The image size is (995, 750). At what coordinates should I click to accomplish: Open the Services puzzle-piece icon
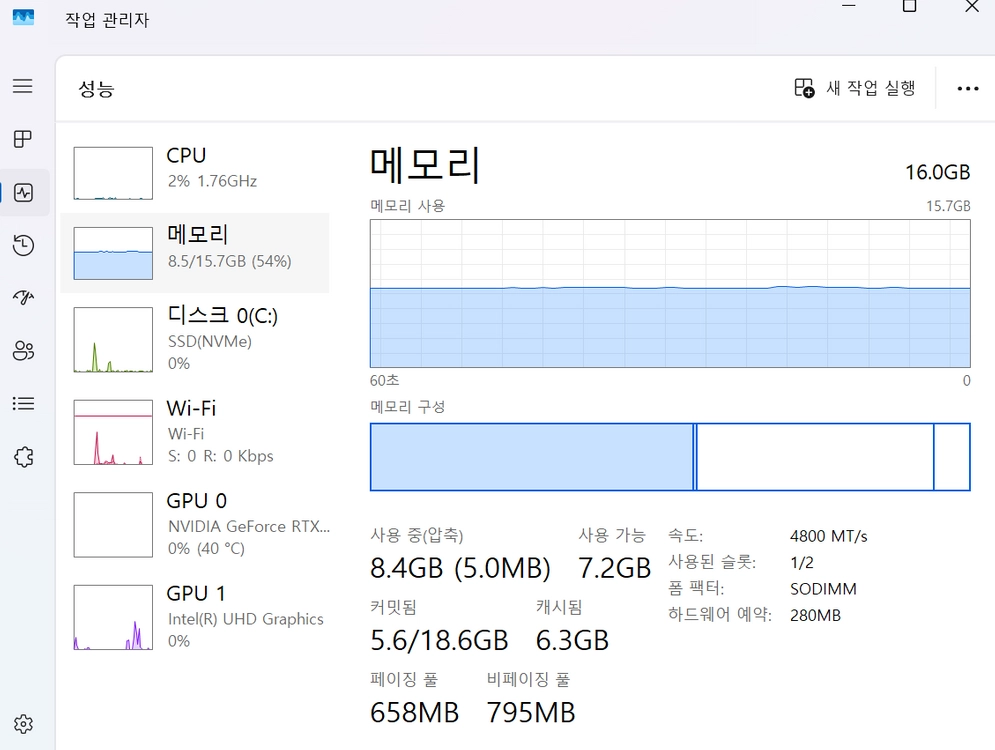tap(23, 457)
